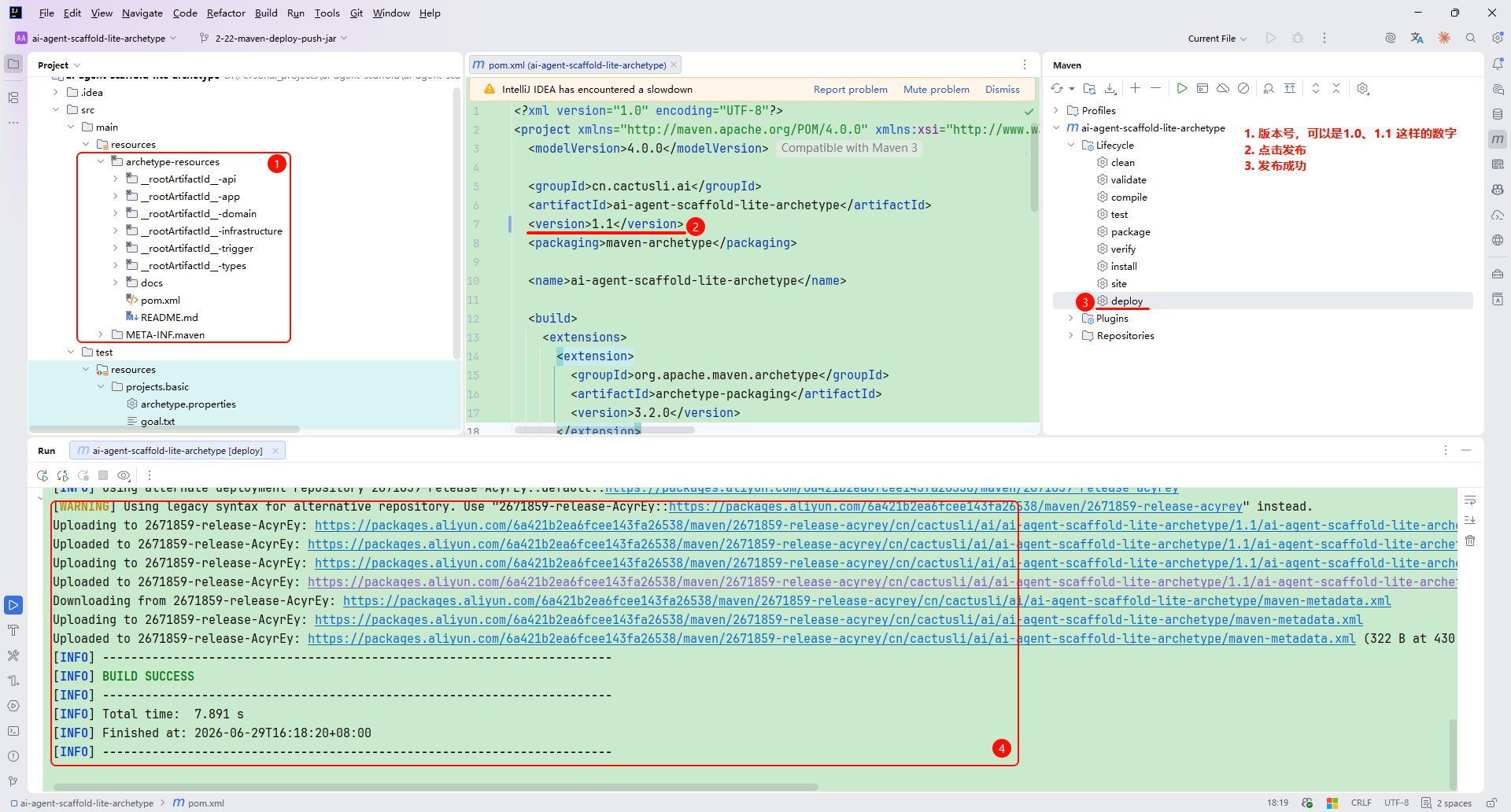
Task: Toggle Skip Tests mode in Maven
Action: tap(1243, 89)
